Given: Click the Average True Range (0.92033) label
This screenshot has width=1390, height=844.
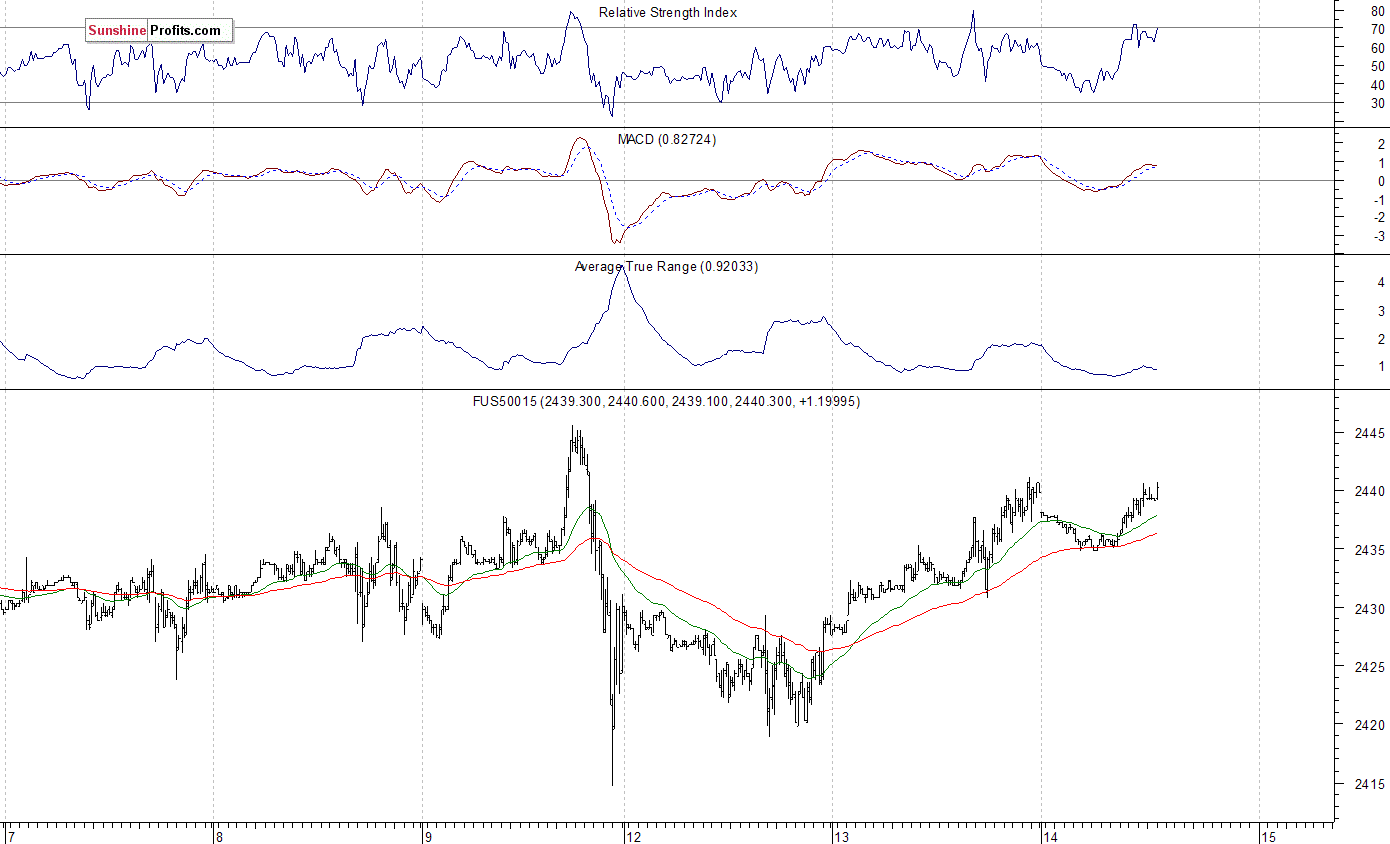Looking at the screenshot, I should click(x=666, y=267).
